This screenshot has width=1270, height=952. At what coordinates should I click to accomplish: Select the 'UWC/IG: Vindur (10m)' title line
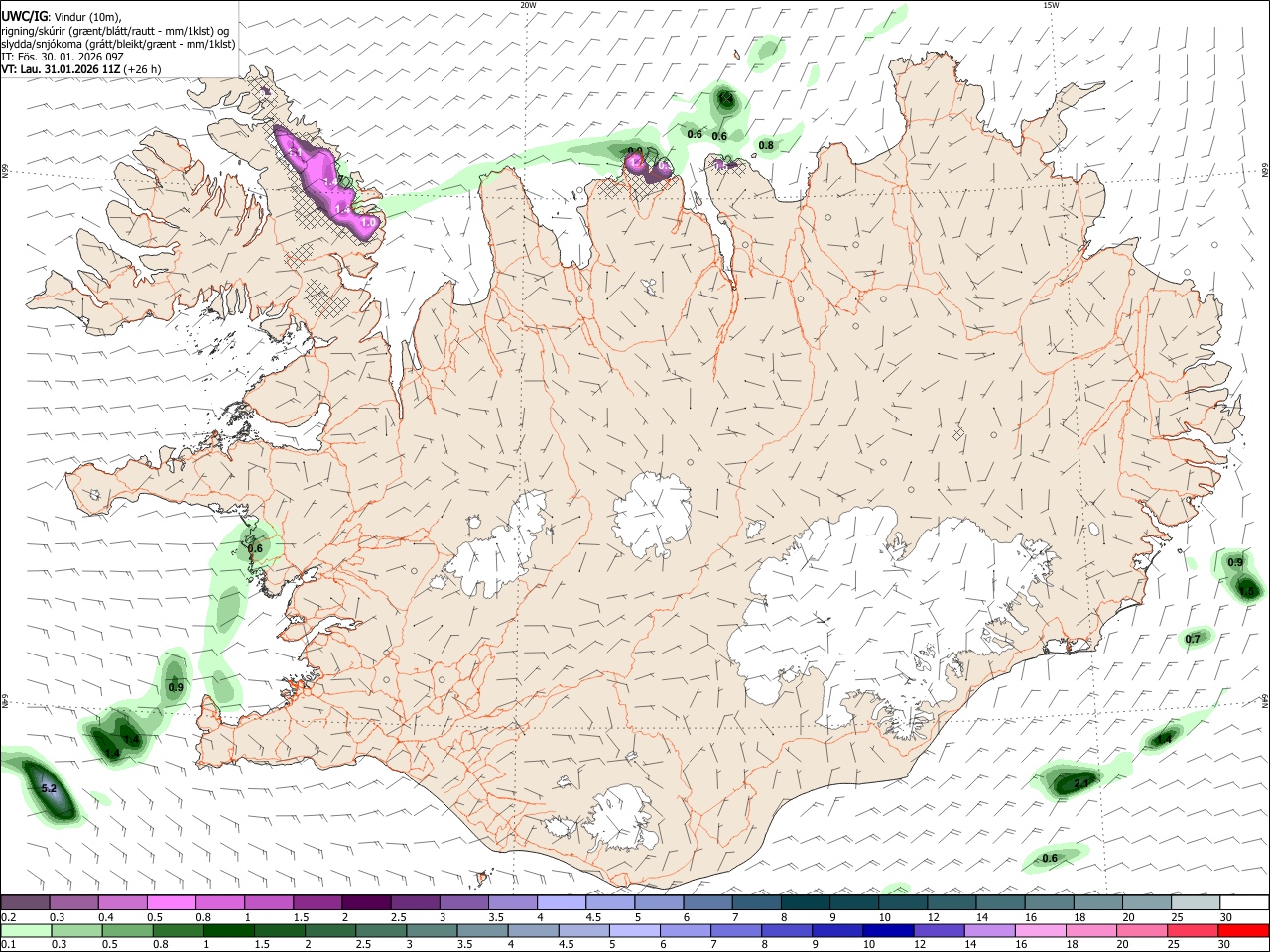click(x=62, y=17)
